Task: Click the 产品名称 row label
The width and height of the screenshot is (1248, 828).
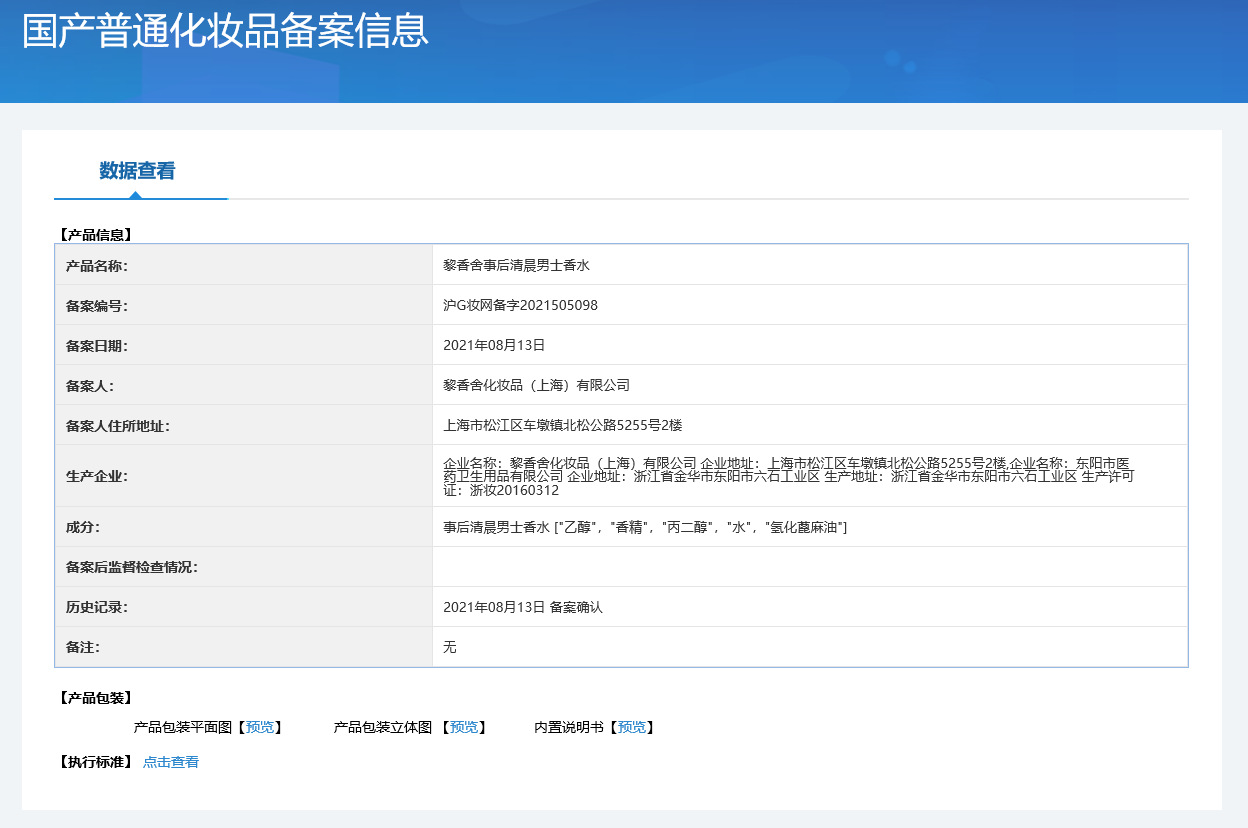Action: click(96, 266)
